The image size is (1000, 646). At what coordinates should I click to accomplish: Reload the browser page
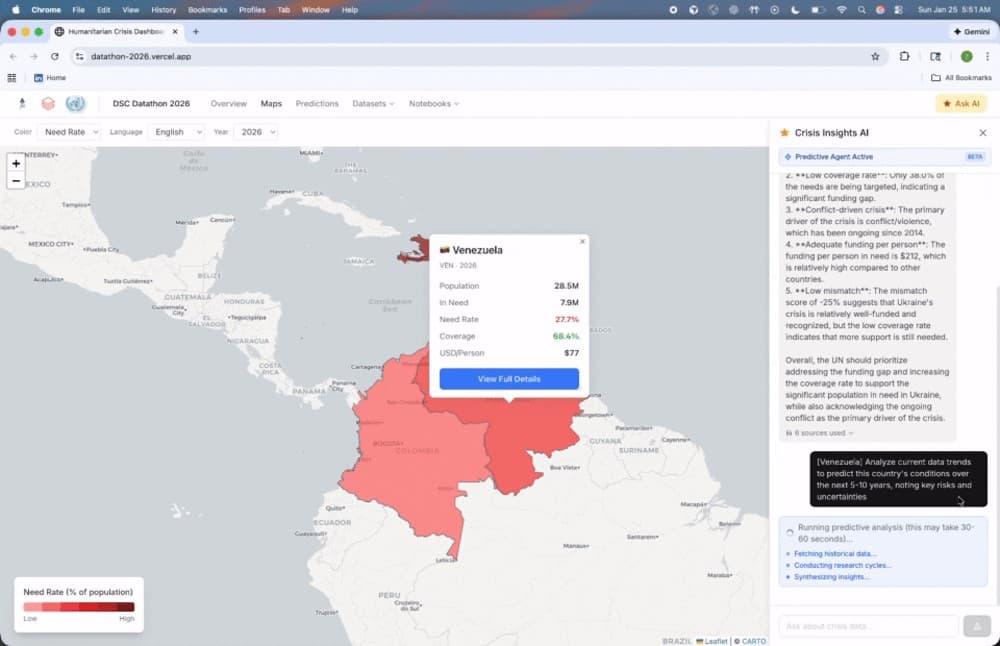[x=55, y=57]
